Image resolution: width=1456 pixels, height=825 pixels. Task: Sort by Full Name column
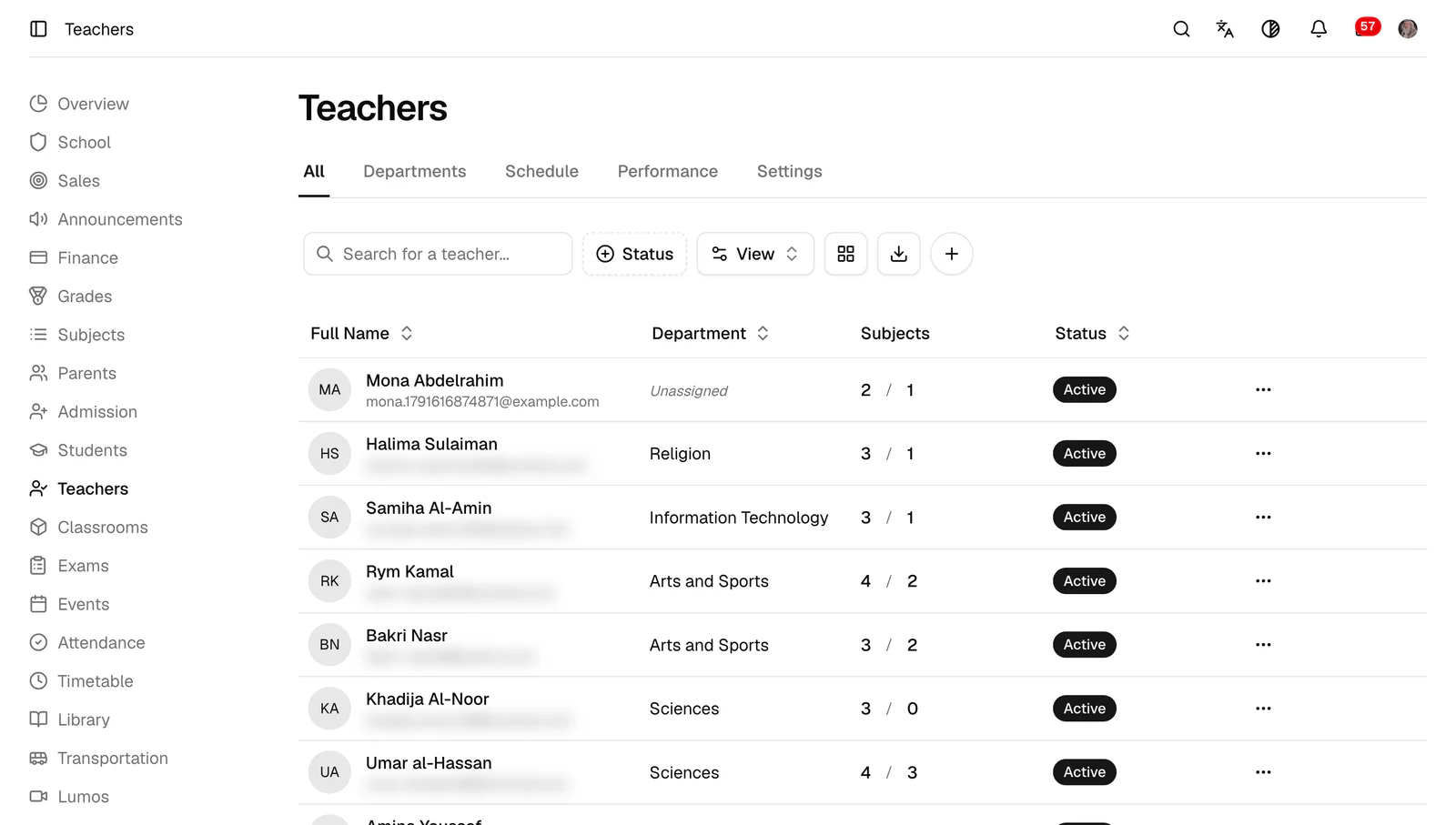pyautogui.click(x=361, y=333)
